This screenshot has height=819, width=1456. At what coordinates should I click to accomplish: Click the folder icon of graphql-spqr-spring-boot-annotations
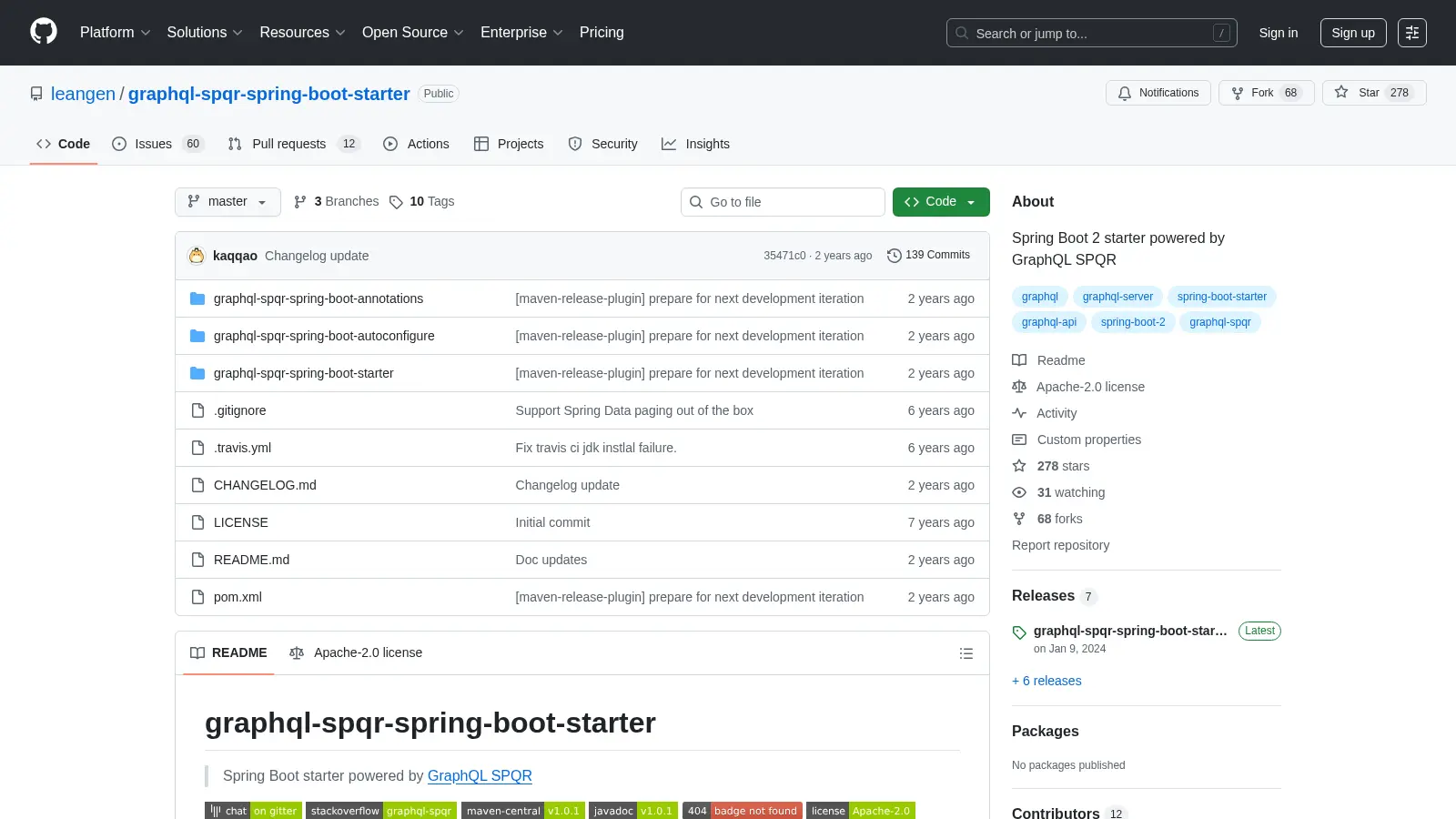pos(197,298)
